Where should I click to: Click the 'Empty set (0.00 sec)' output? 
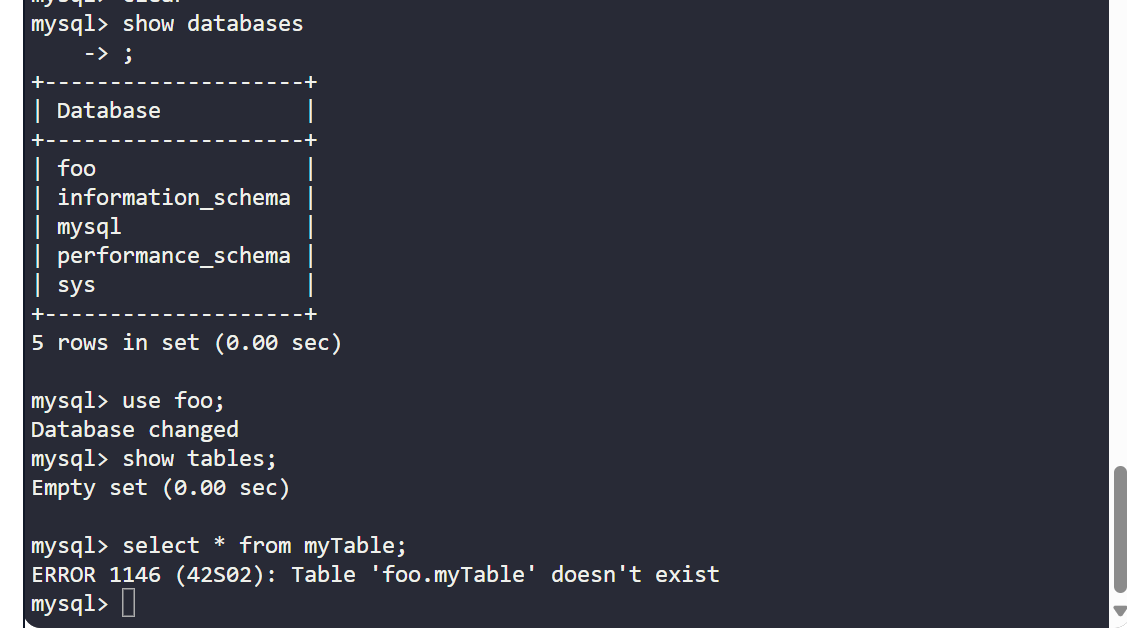(160, 488)
